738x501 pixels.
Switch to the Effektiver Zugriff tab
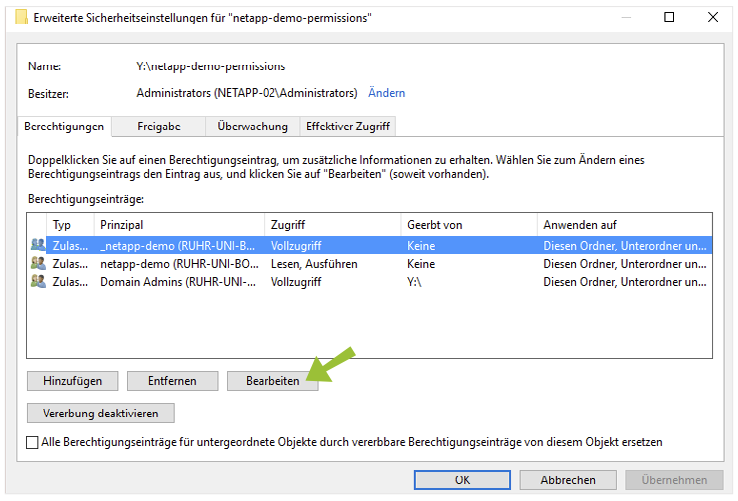pos(348,126)
